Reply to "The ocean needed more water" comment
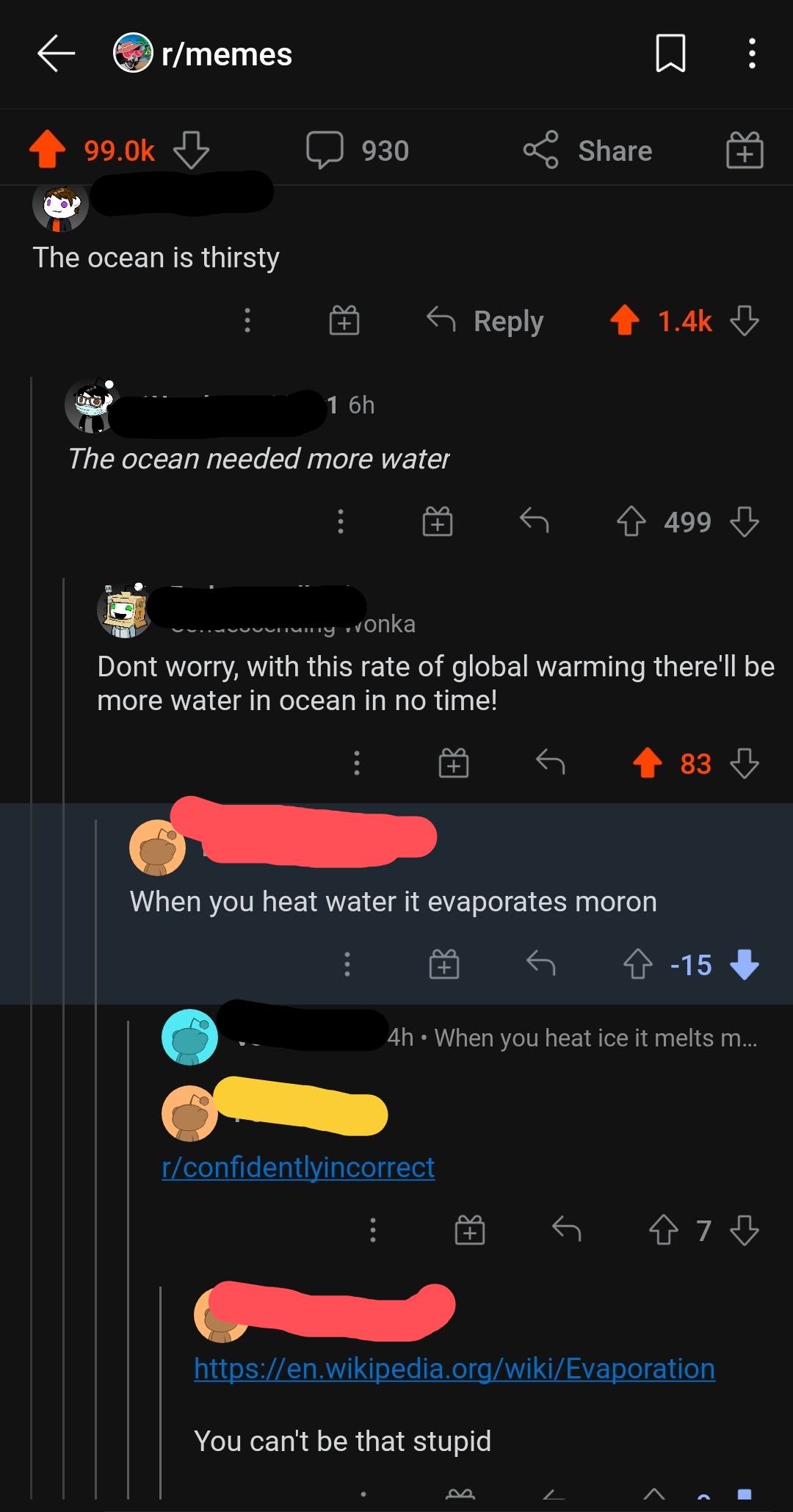The width and height of the screenshot is (793, 1512). pos(534,522)
